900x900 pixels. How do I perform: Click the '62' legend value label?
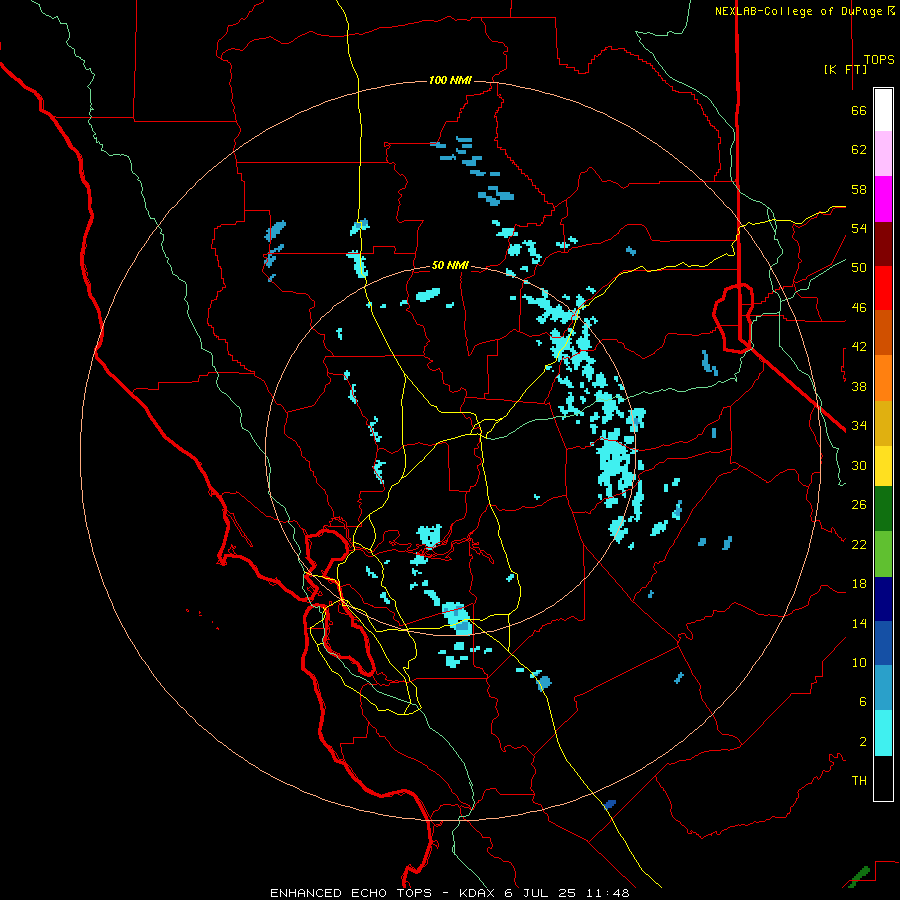[859, 150]
